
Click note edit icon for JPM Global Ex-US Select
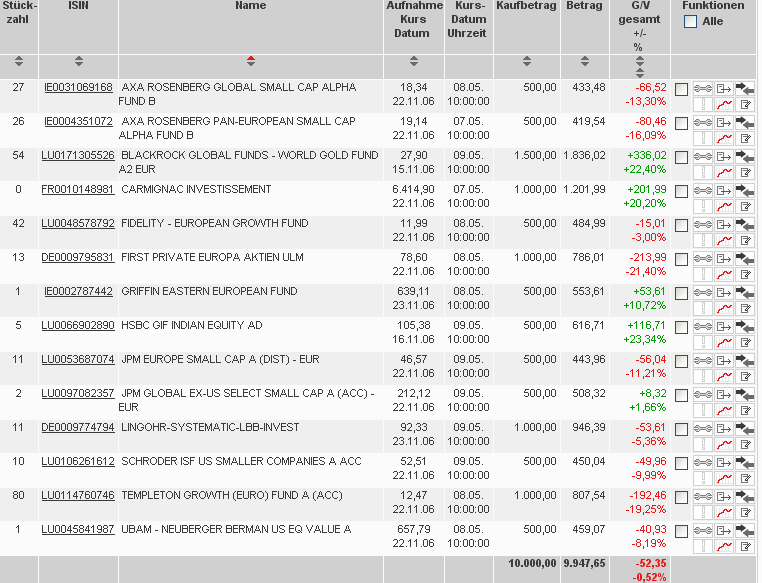(x=745, y=410)
